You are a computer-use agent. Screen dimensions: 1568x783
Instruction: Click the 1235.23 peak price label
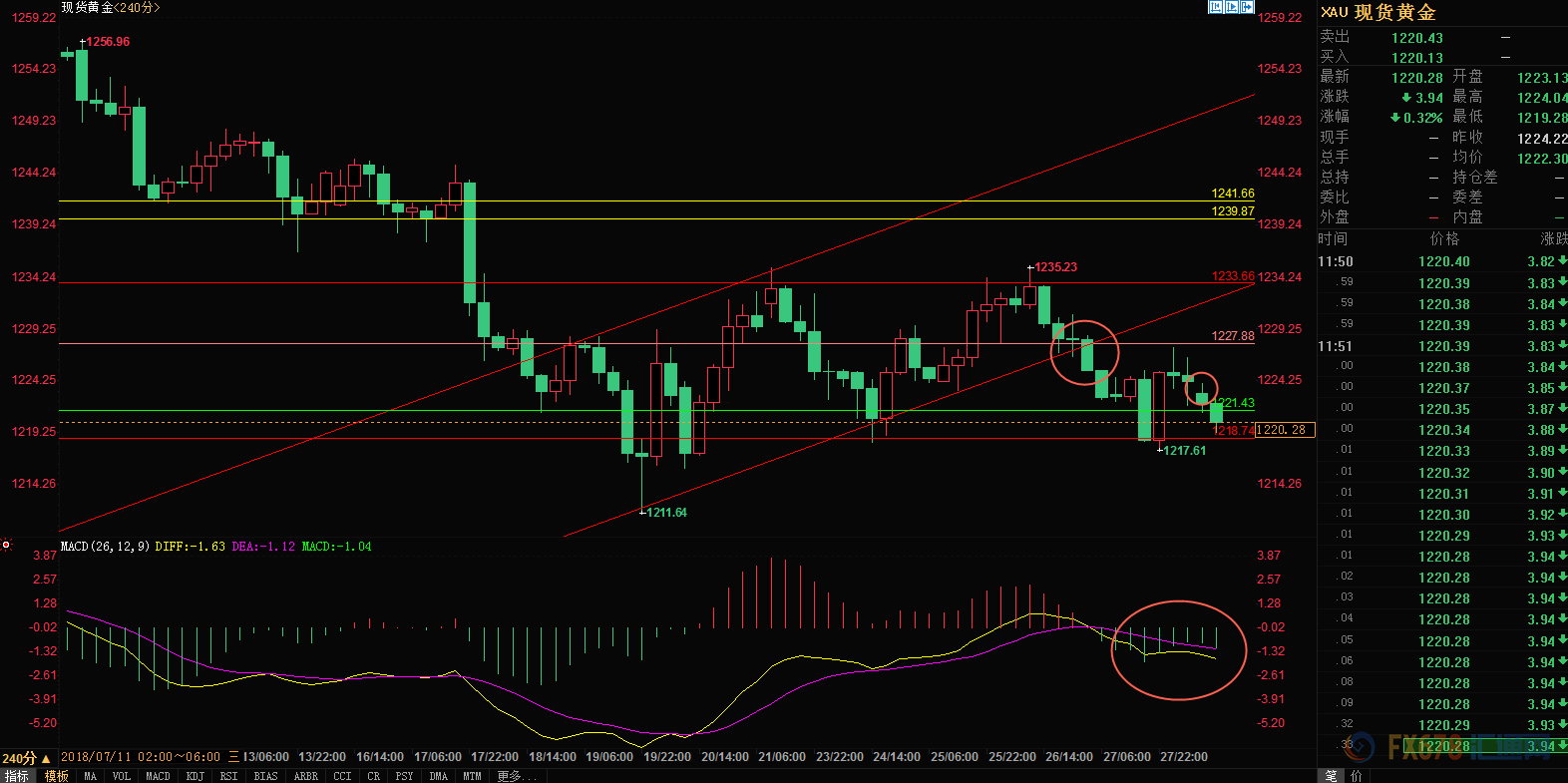[x=1055, y=267]
